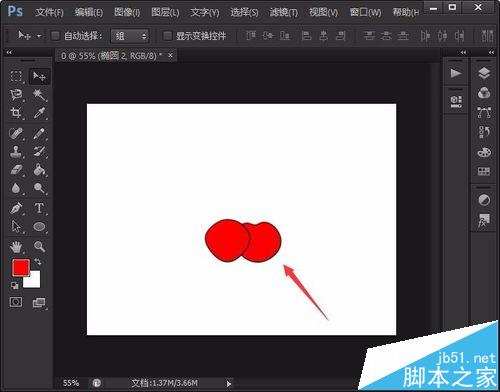Select the Healing Brush tool

(16, 134)
